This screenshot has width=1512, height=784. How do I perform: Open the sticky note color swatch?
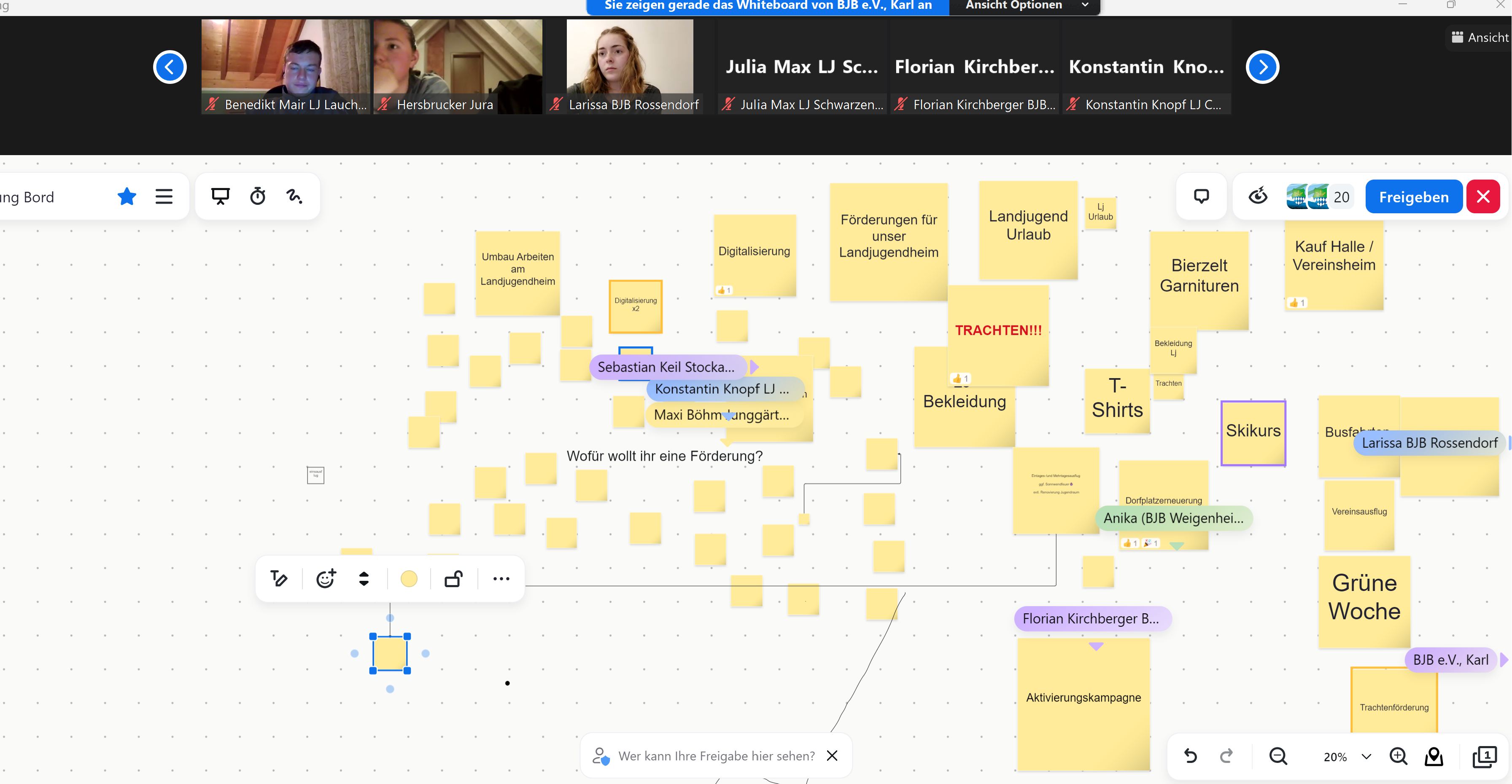point(409,579)
